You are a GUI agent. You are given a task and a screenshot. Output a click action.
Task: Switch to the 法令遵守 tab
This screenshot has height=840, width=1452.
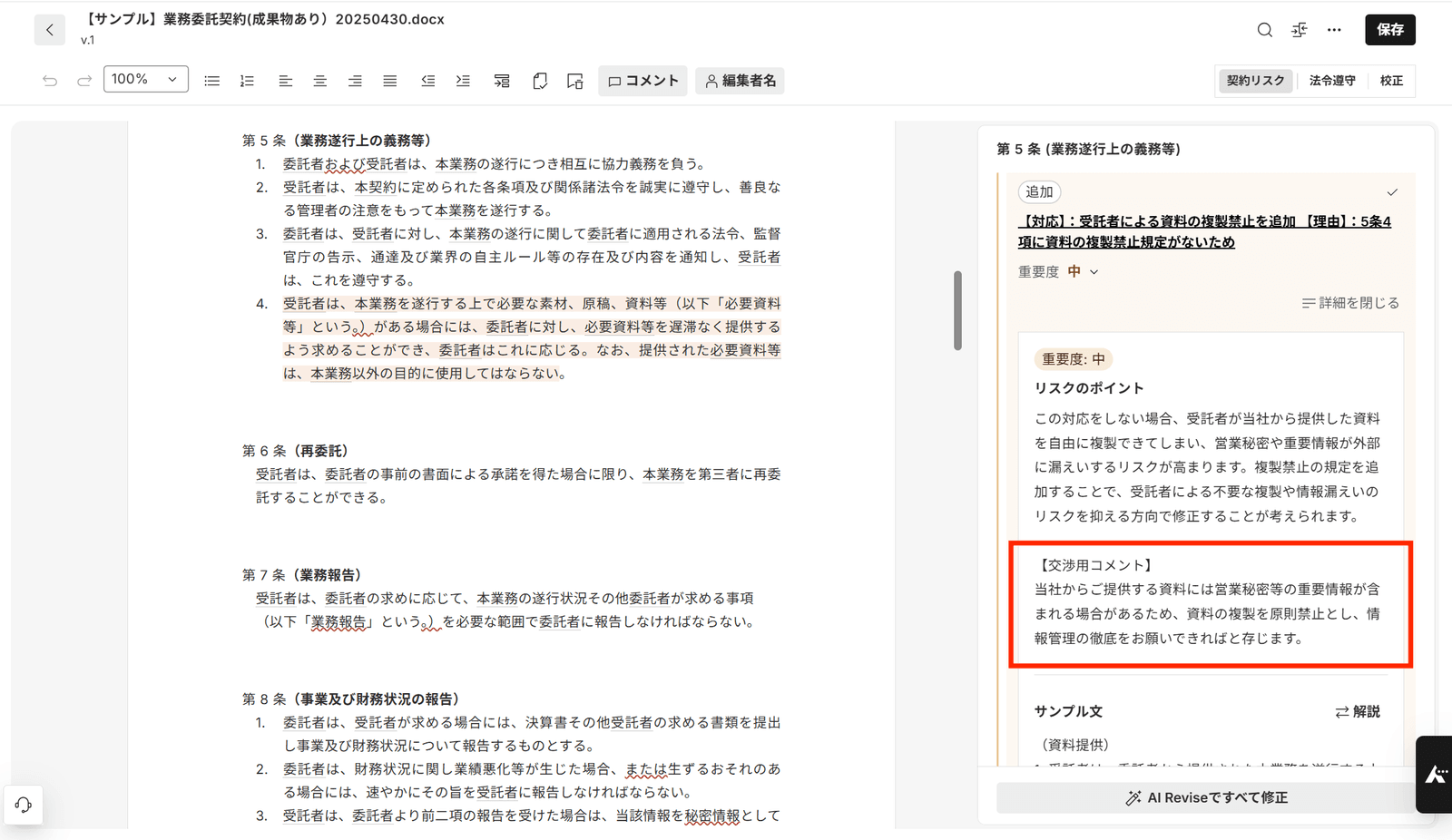1332,81
